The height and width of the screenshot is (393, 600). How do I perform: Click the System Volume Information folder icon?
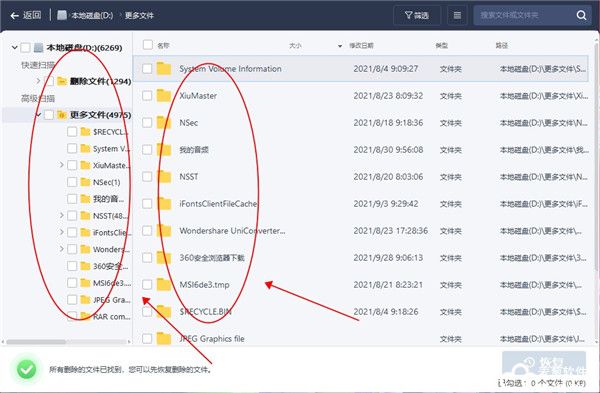(x=164, y=68)
